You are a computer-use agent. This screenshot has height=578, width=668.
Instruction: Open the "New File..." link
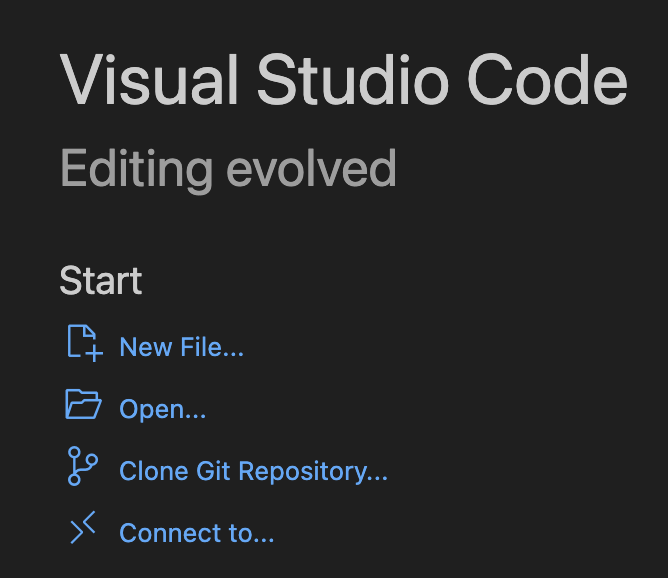coord(181,347)
